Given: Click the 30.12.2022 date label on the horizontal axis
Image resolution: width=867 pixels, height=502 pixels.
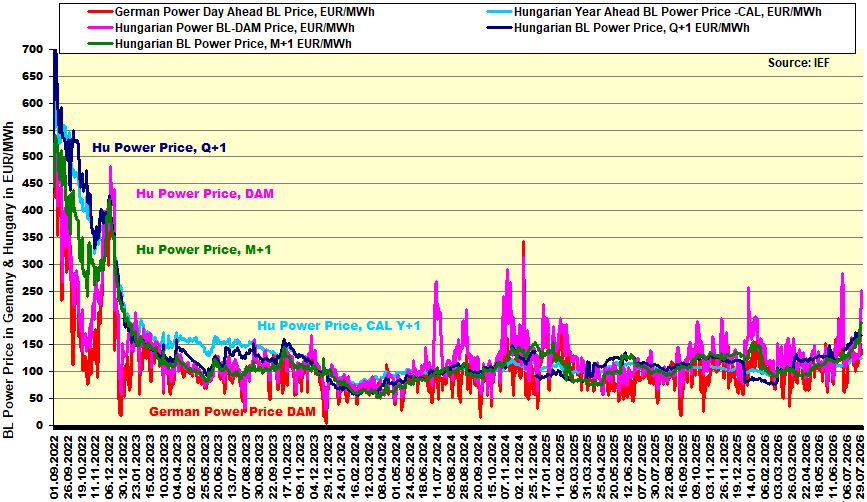Looking at the screenshot, I should tap(123, 467).
